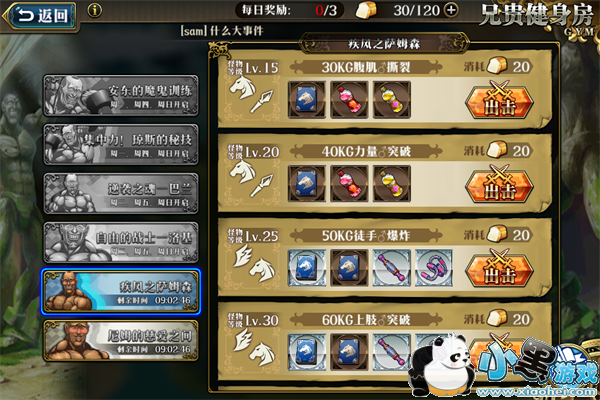Inspect blue horse card reward in Lv.15 row
This screenshot has width=600, height=400.
point(307,100)
